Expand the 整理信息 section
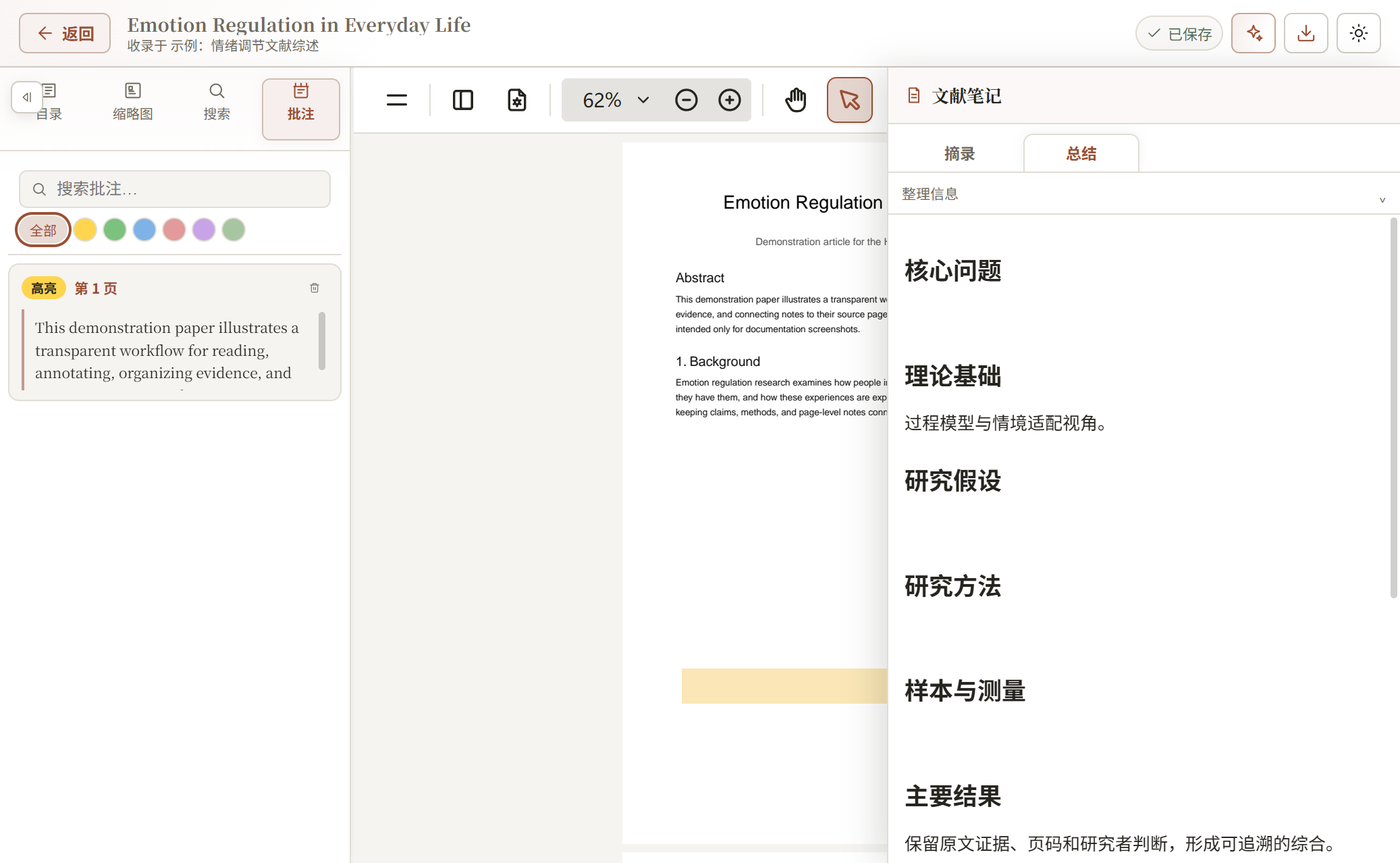This screenshot has height=863, width=1400. pyautogui.click(x=1143, y=194)
